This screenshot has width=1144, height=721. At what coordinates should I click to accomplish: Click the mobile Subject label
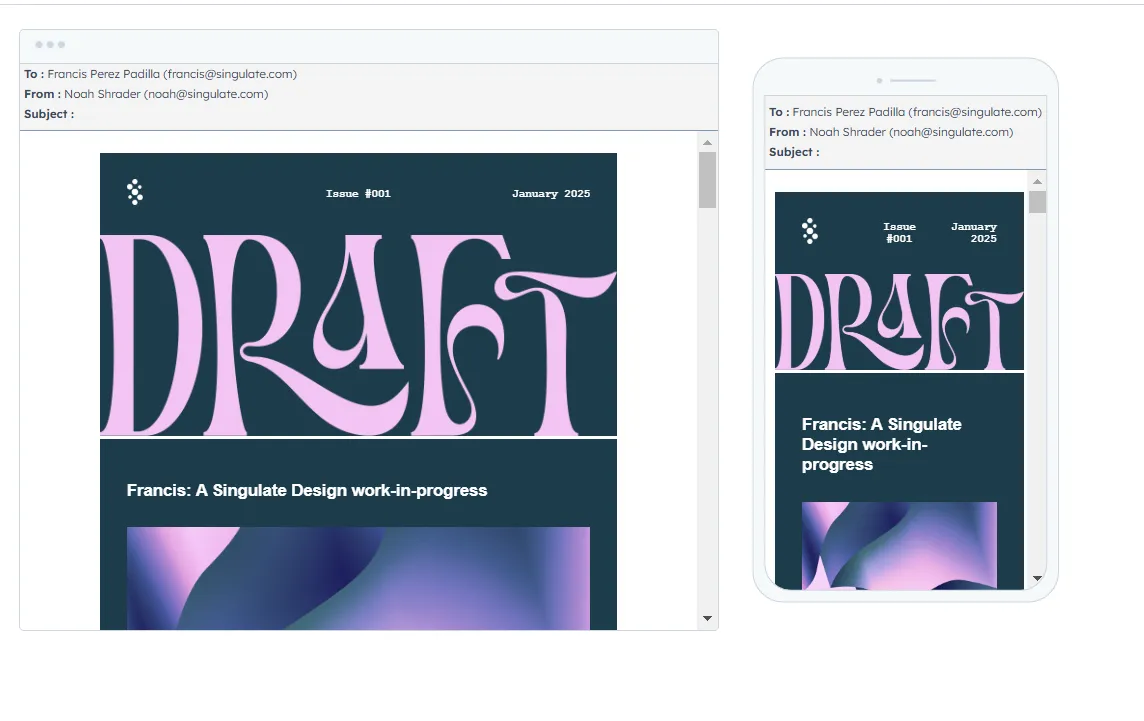pyautogui.click(x=794, y=152)
